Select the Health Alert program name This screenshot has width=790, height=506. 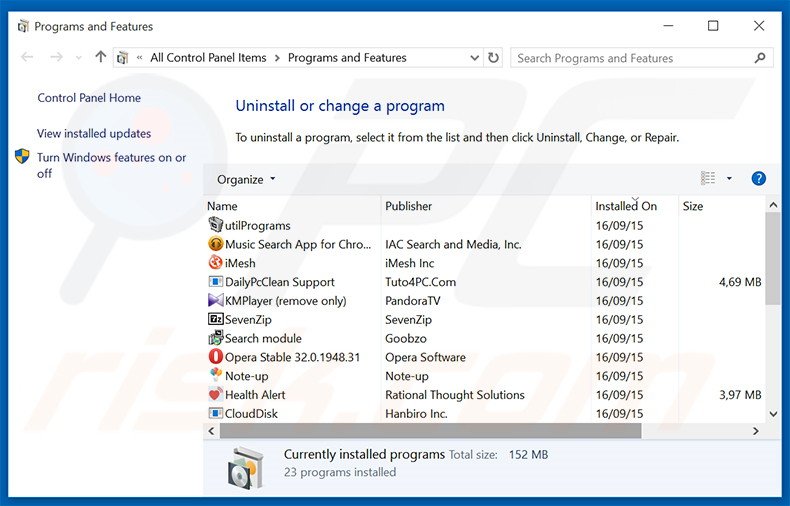tap(255, 395)
